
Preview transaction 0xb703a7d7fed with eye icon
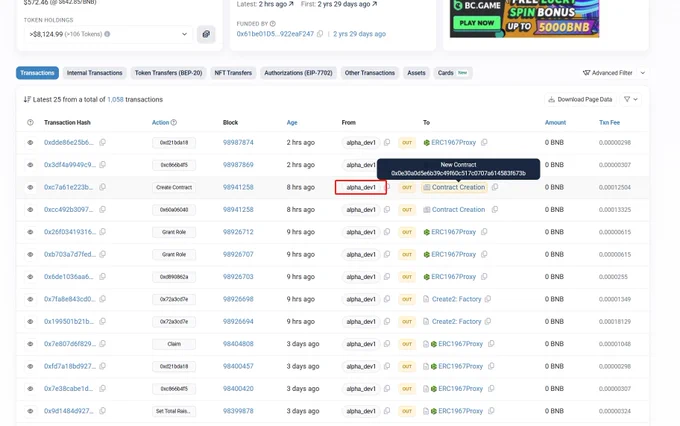[x=30, y=254]
